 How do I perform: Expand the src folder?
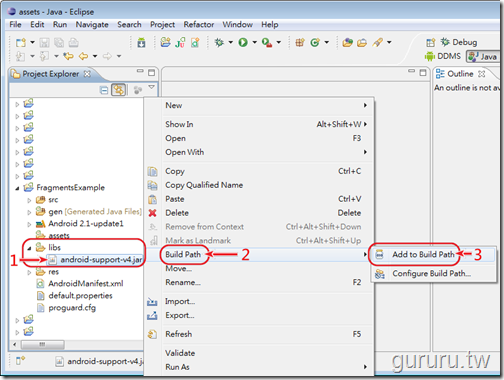pyautogui.click(x=29, y=200)
